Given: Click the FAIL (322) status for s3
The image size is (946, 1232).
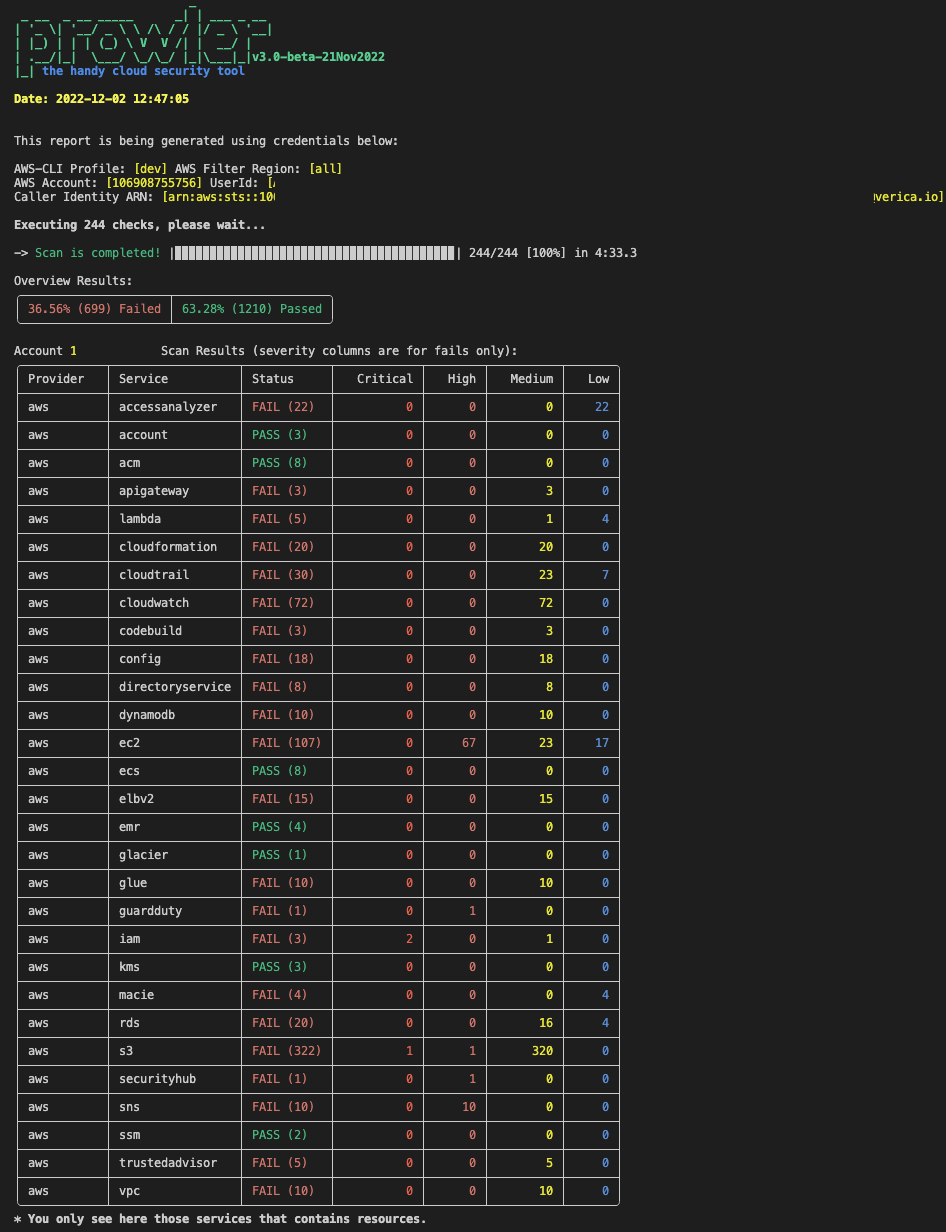Looking at the screenshot, I should pos(284,1051).
